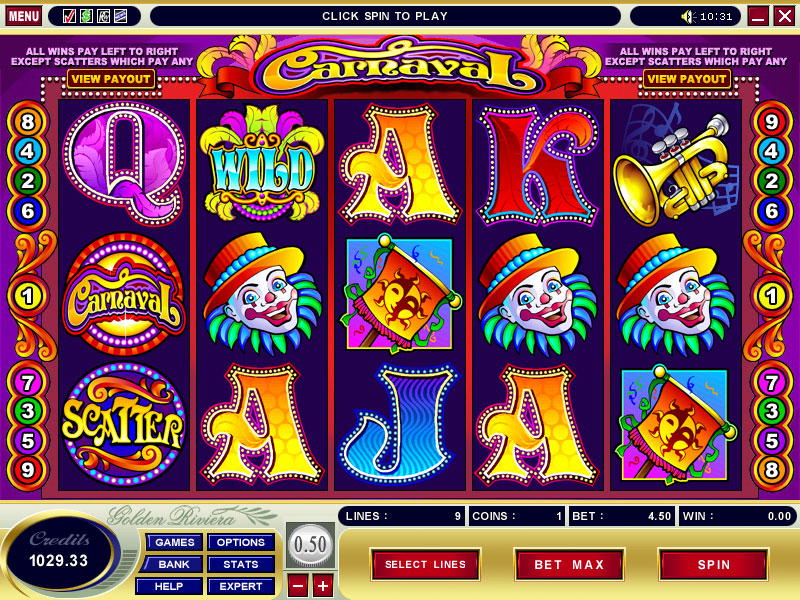Click the green dollar sign icon
The image size is (800, 600).
(x=86, y=16)
